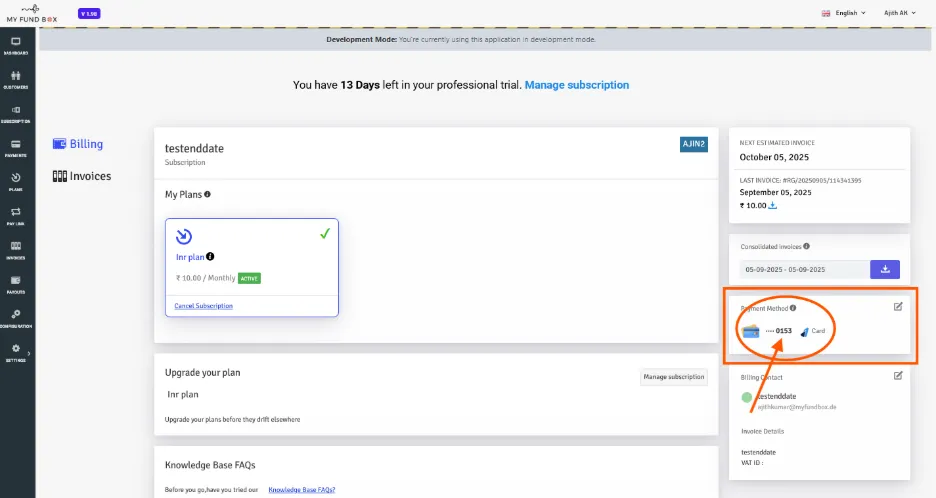Click the Inr plan name link
Viewport: 936px width, 498px height.
point(190,257)
